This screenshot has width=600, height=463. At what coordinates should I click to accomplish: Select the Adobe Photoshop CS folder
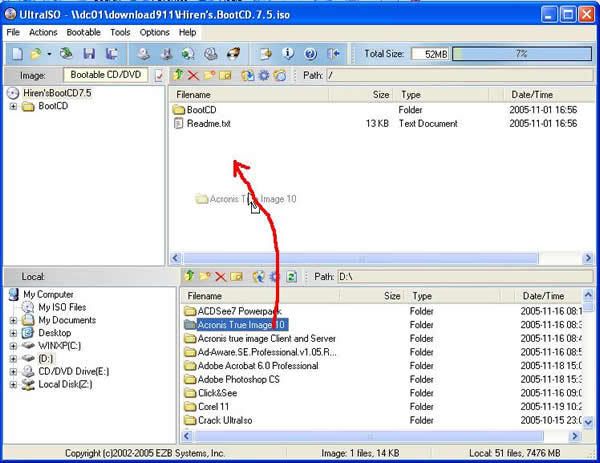coord(238,380)
